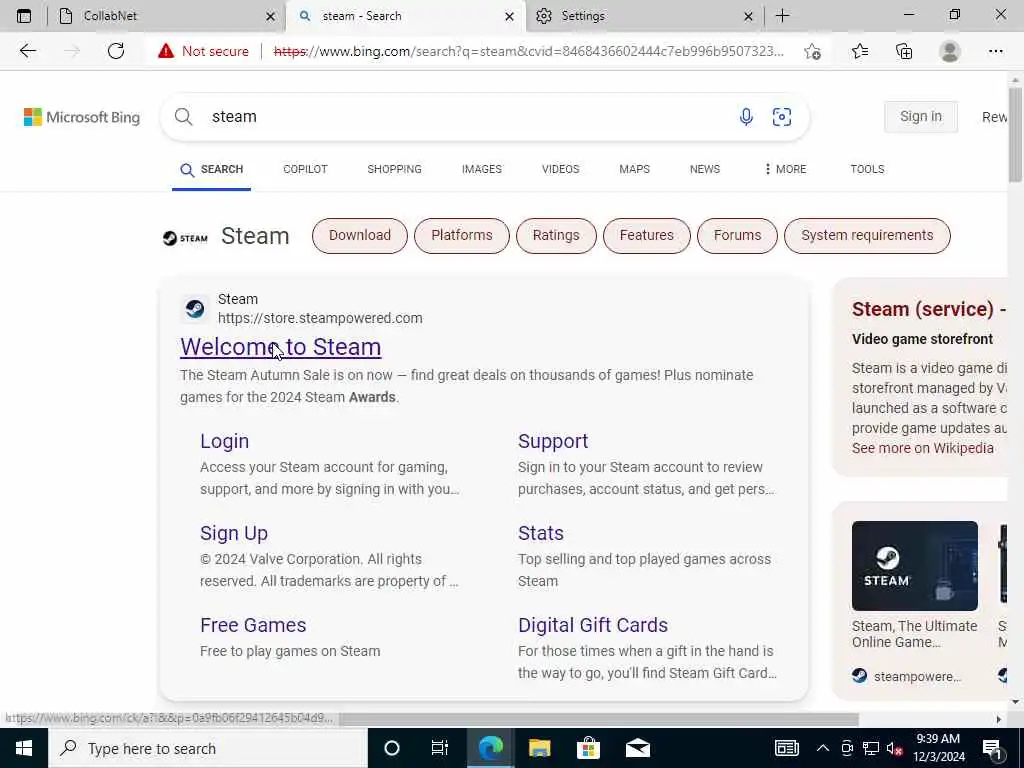Select the COPILOT search tab
Image resolution: width=1024 pixels, height=768 pixels.
tap(305, 169)
